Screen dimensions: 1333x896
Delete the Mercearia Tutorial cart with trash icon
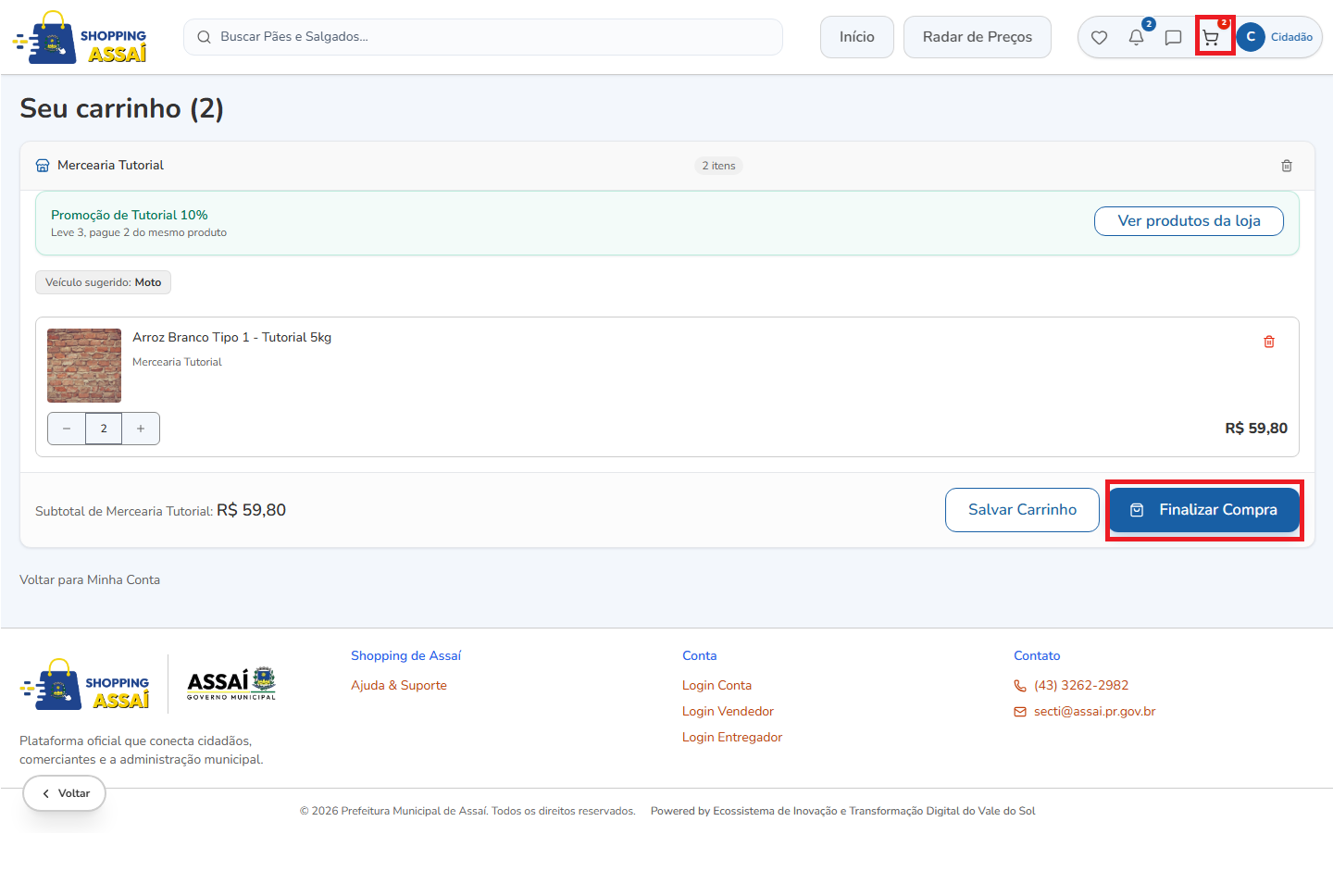coord(1287,166)
